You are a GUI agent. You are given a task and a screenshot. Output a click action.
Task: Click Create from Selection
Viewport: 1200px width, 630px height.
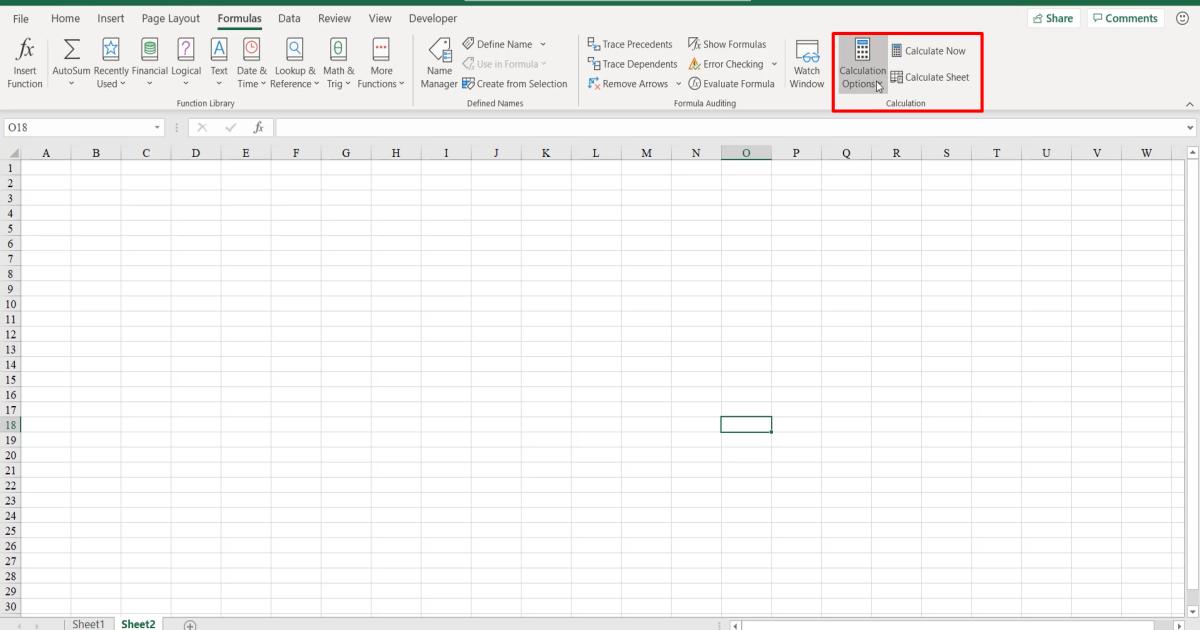coord(516,83)
